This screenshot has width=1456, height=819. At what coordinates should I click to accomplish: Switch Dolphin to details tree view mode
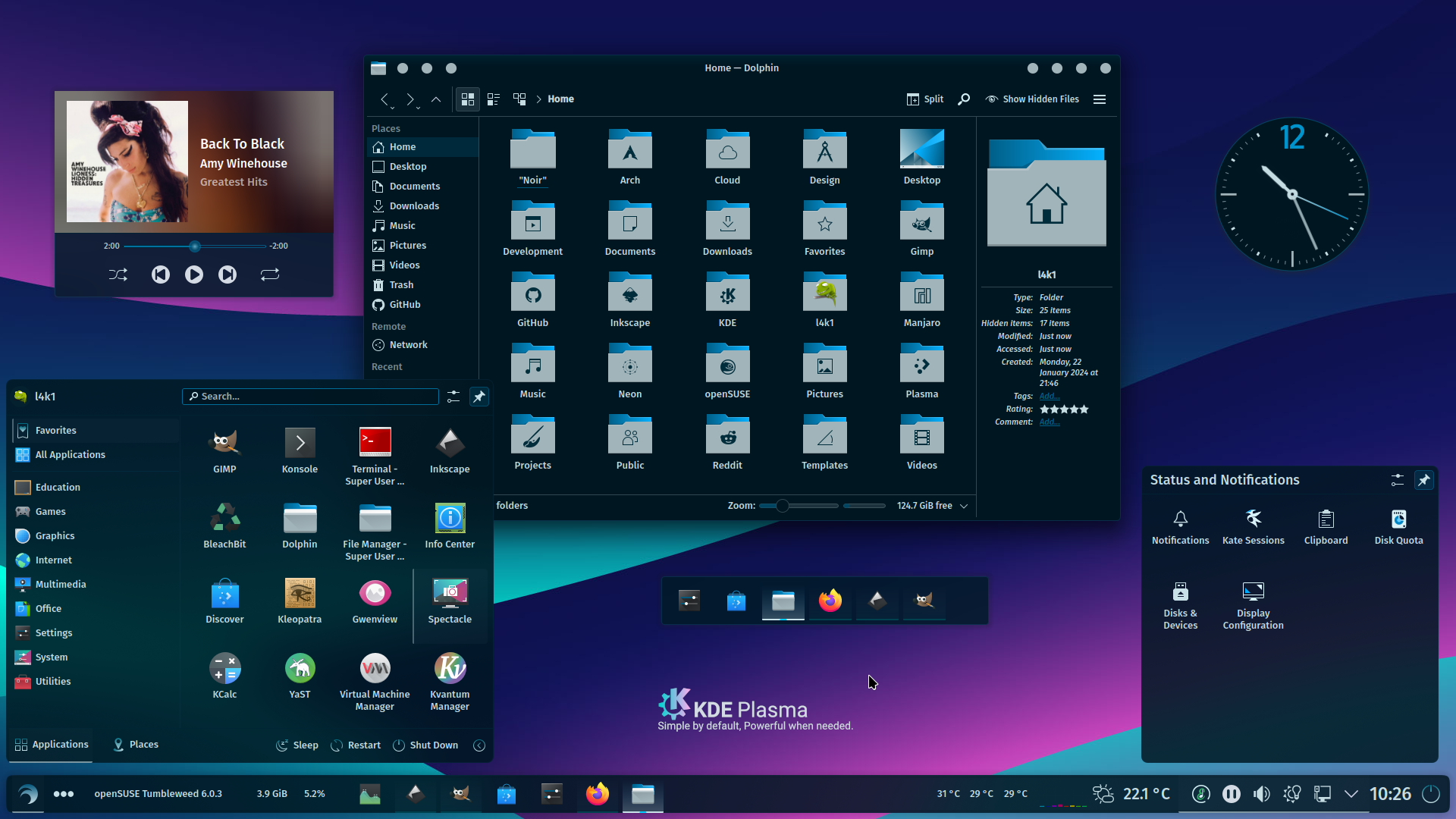tap(519, 99)
